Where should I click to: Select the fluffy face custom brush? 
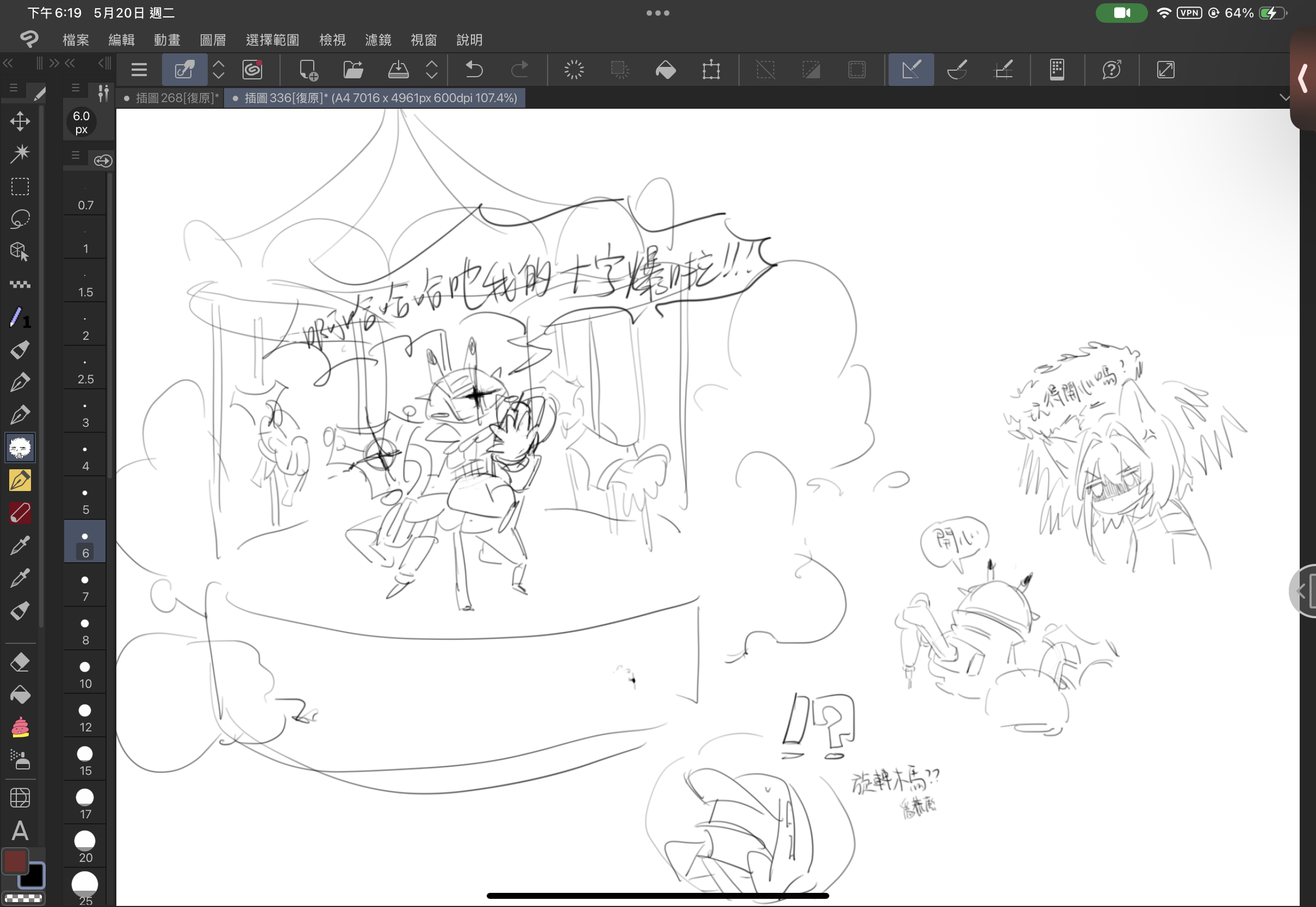[x=20, y=448]
